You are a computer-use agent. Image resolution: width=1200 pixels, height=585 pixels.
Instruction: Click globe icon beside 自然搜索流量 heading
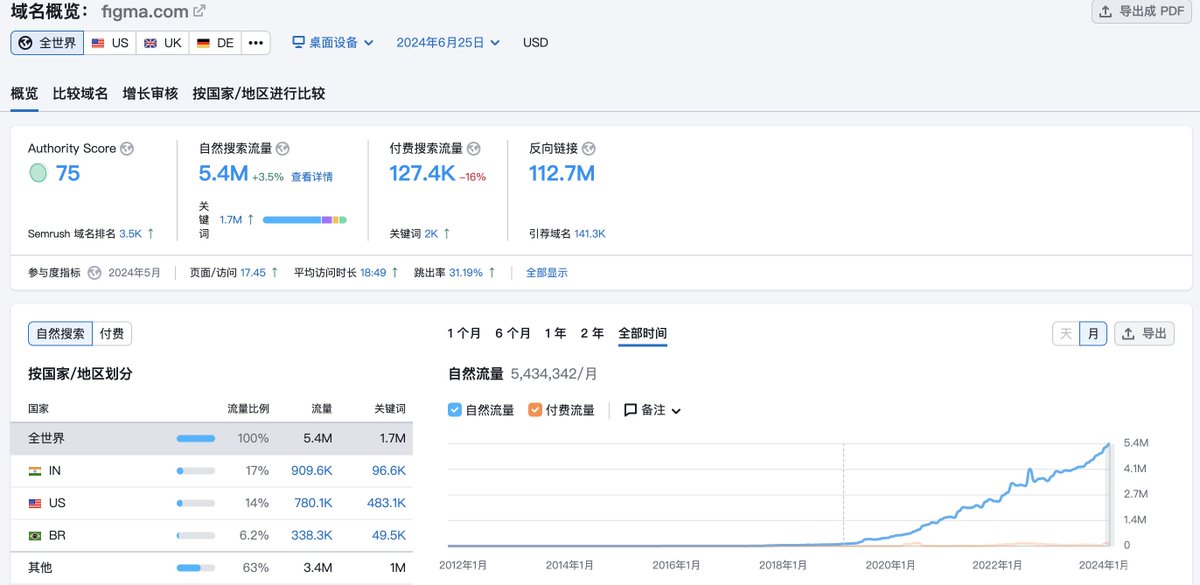pos(283,148)
